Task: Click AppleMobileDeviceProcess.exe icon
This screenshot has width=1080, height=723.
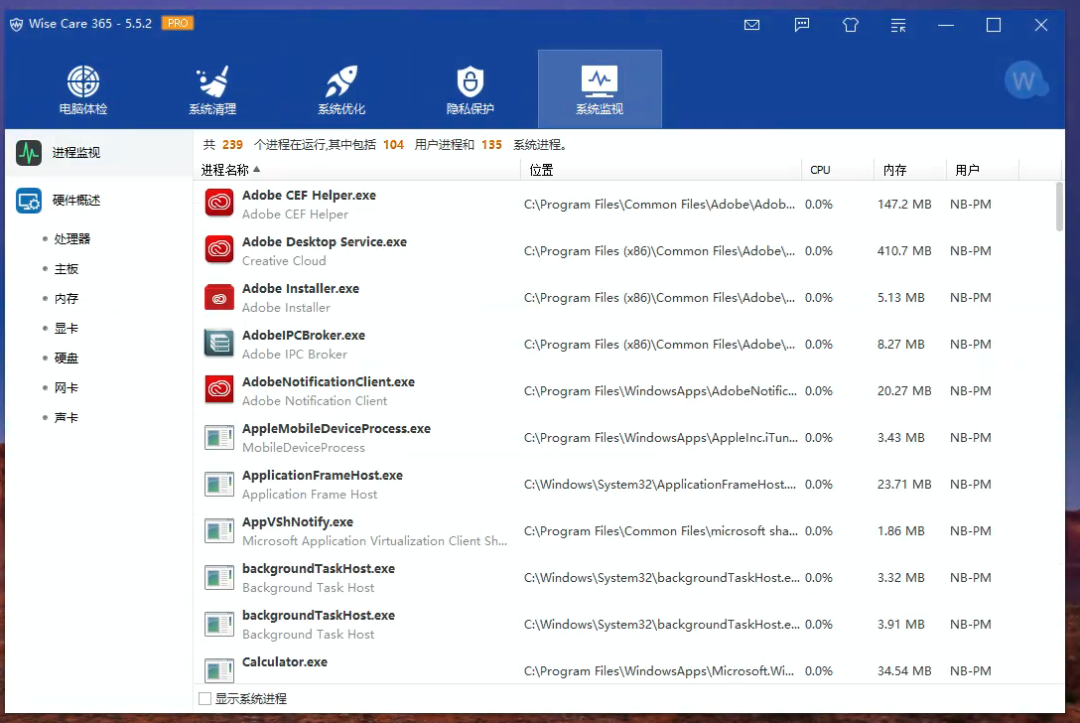Action: coord(219,437)
